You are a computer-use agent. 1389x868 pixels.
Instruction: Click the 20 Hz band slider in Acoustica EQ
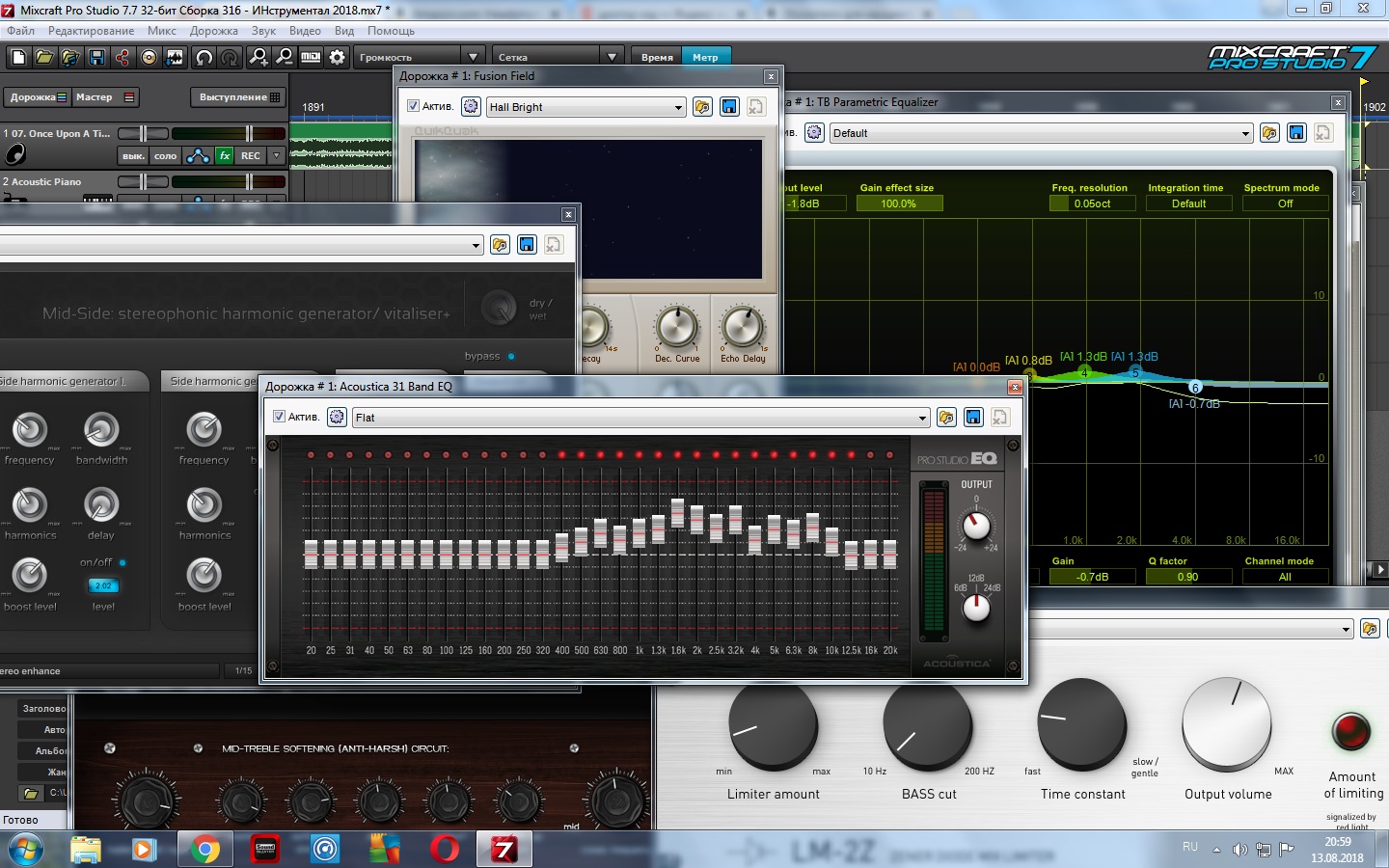pos(311,554)
